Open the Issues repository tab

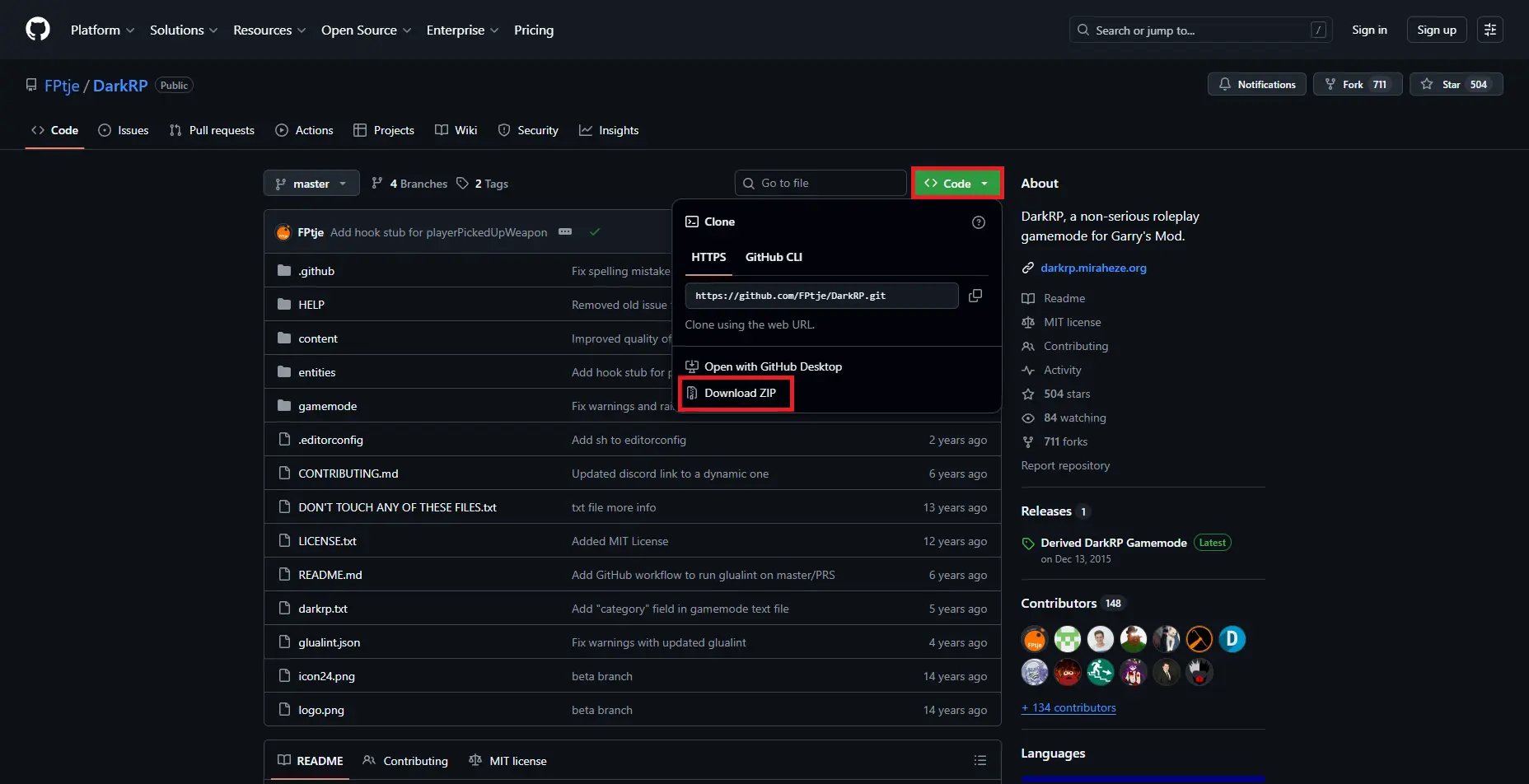point(124,130)
